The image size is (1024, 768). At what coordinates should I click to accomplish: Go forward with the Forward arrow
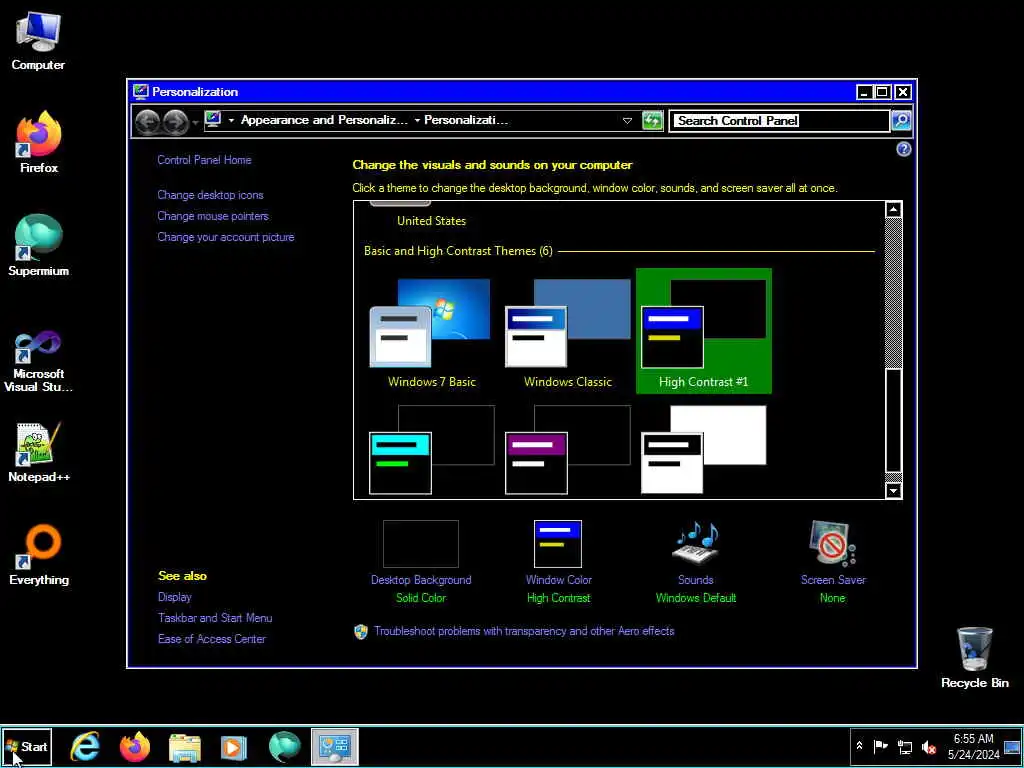click(175, 121)
